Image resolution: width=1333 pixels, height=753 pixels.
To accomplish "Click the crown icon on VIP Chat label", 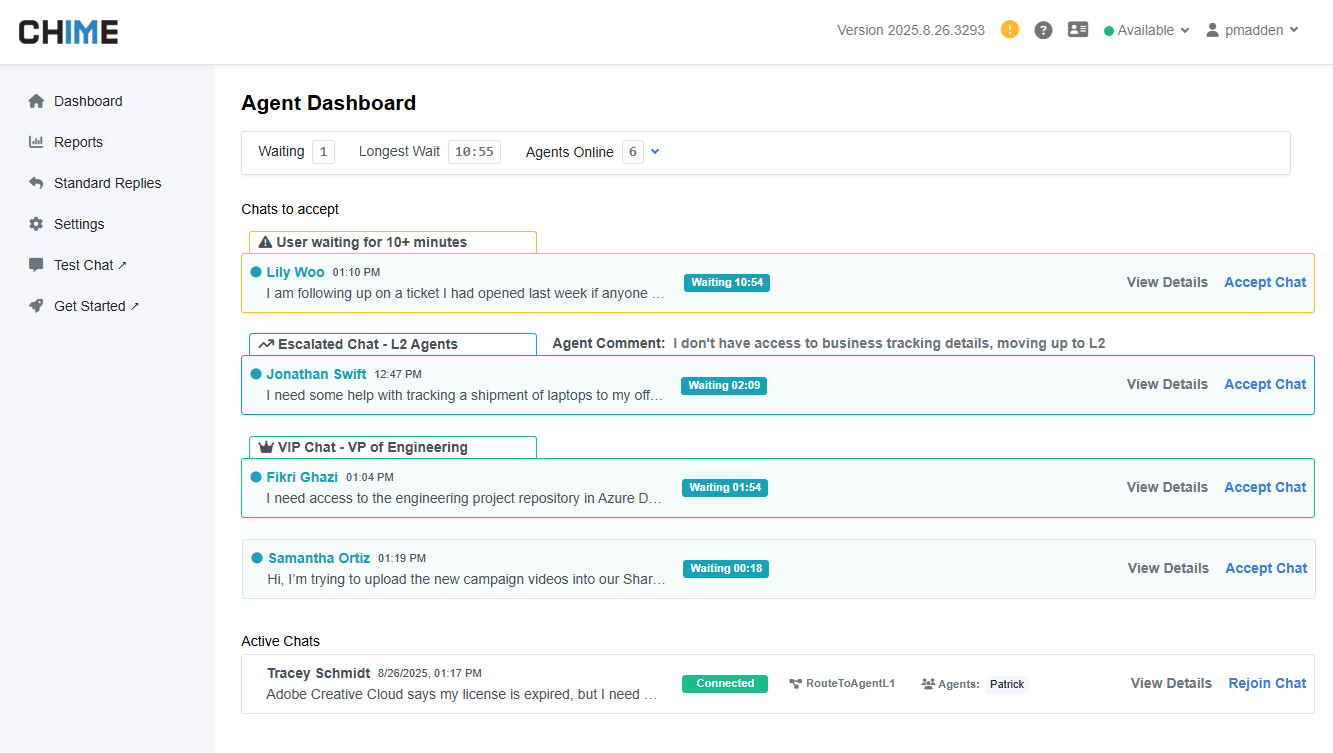I will click(266, 447).
